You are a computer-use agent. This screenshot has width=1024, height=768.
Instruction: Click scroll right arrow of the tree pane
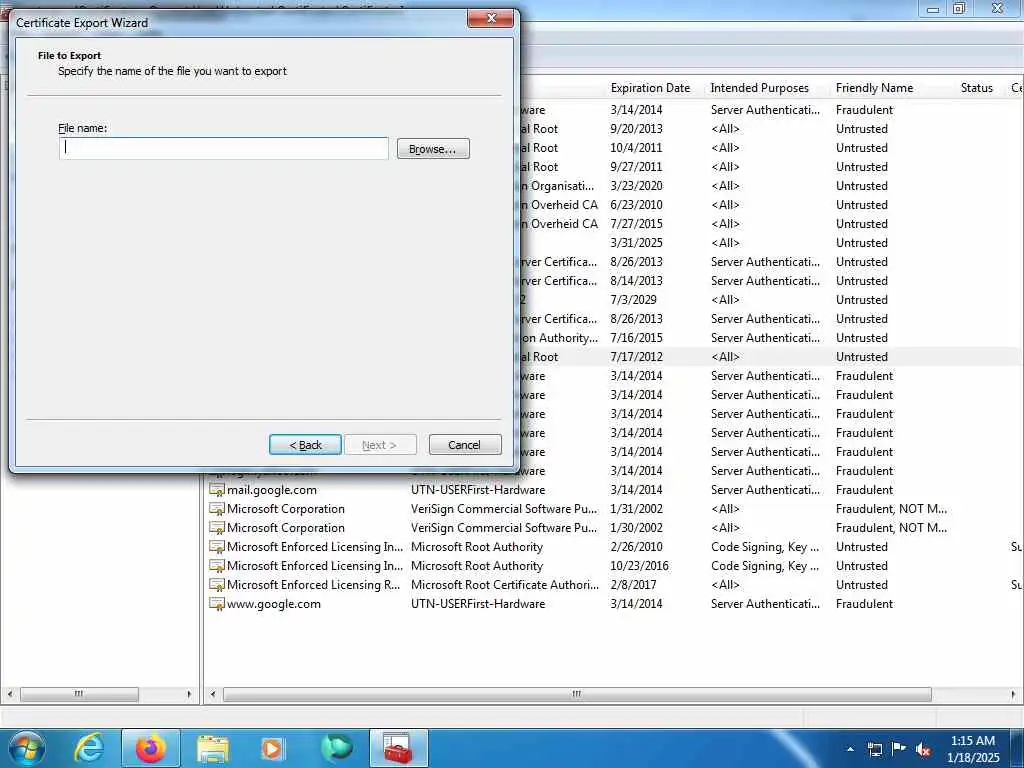click(x=189, y=694)
